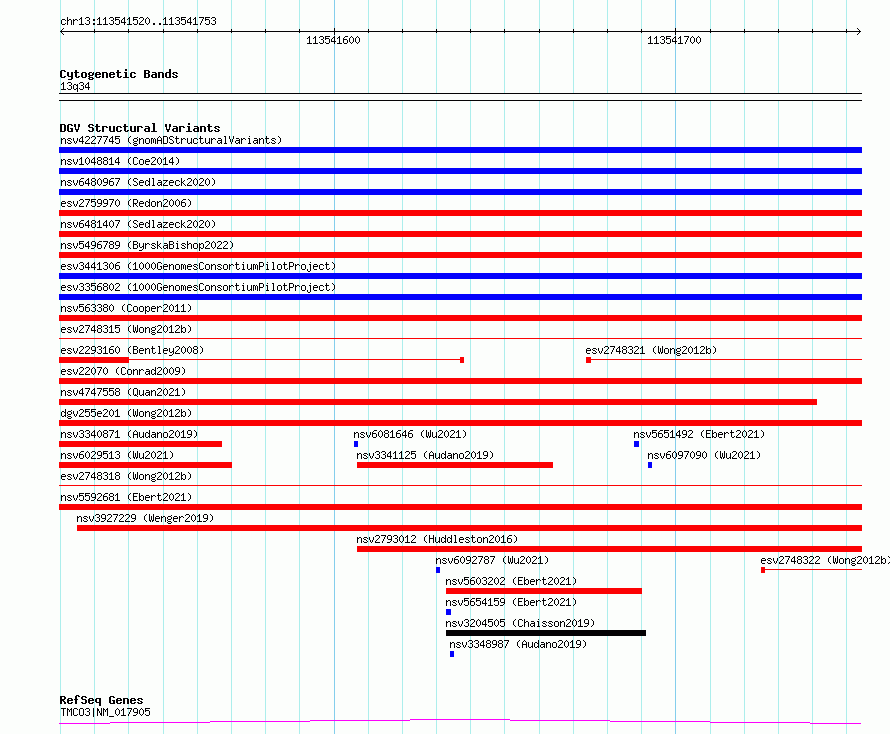Select esv2748315 (Wong2012b) label
This screenshot has width=890, height=734.
[126, 329]
